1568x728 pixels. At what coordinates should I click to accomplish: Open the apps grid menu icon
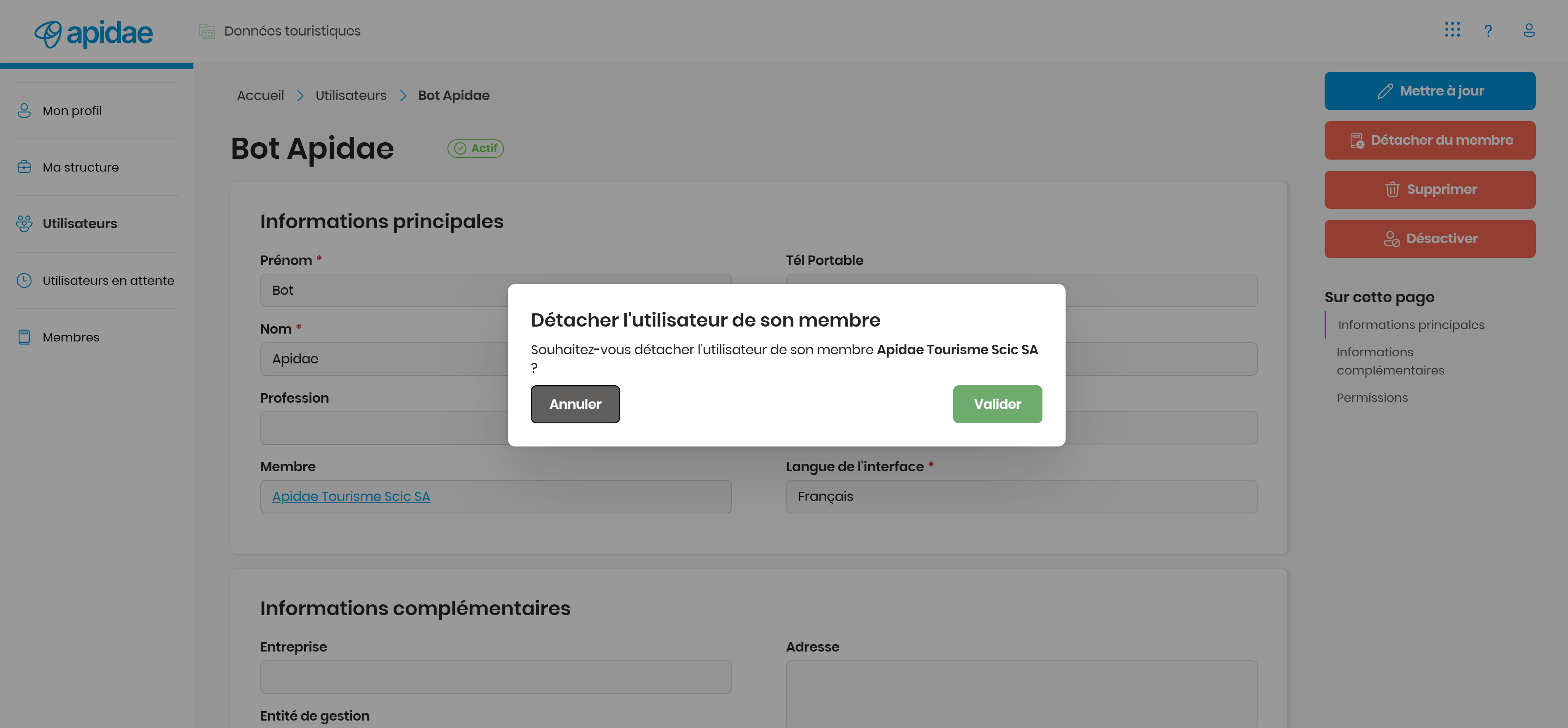click(1452, 30)
